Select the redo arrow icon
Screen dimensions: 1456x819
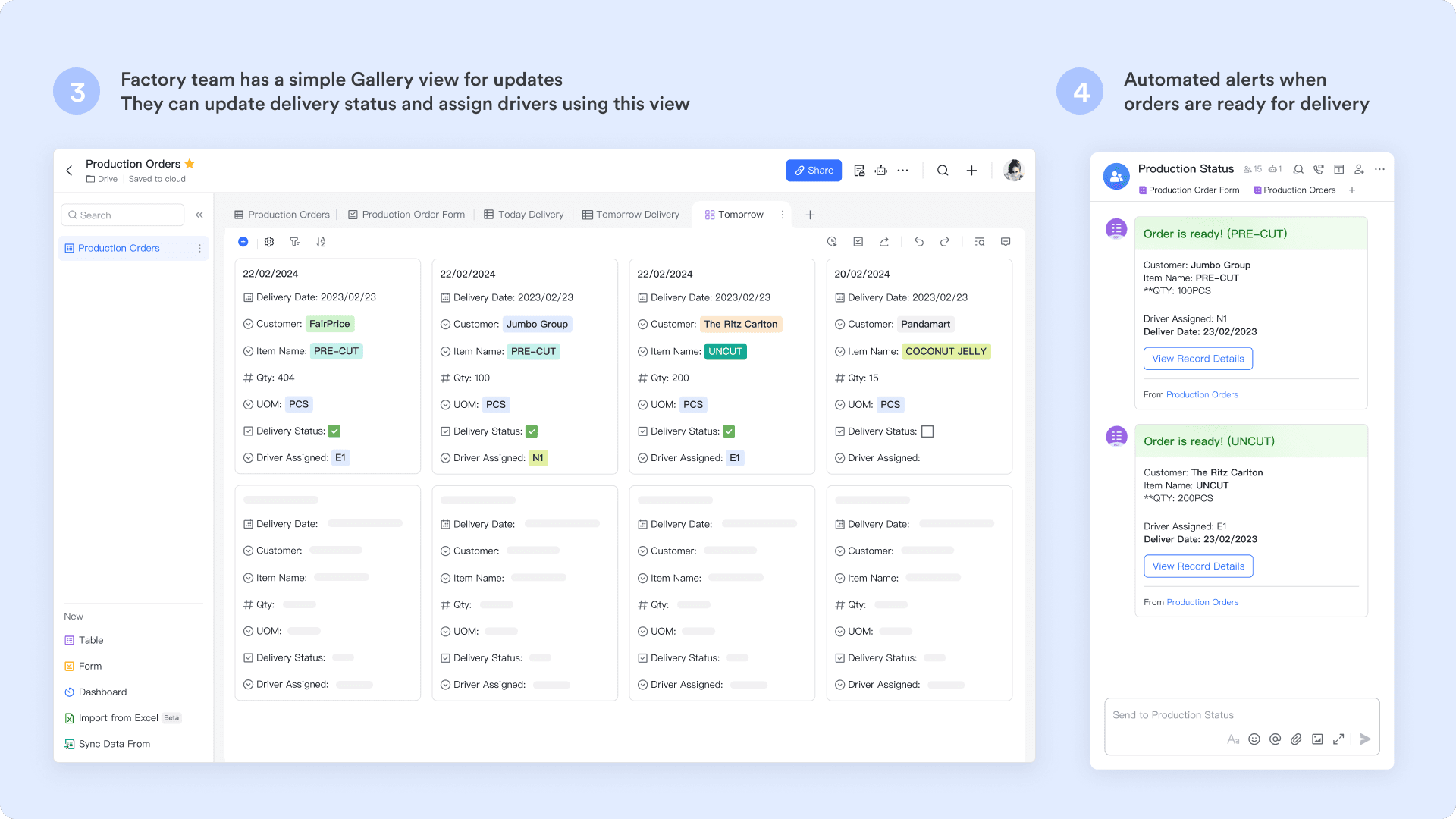(x=944, y=241)
